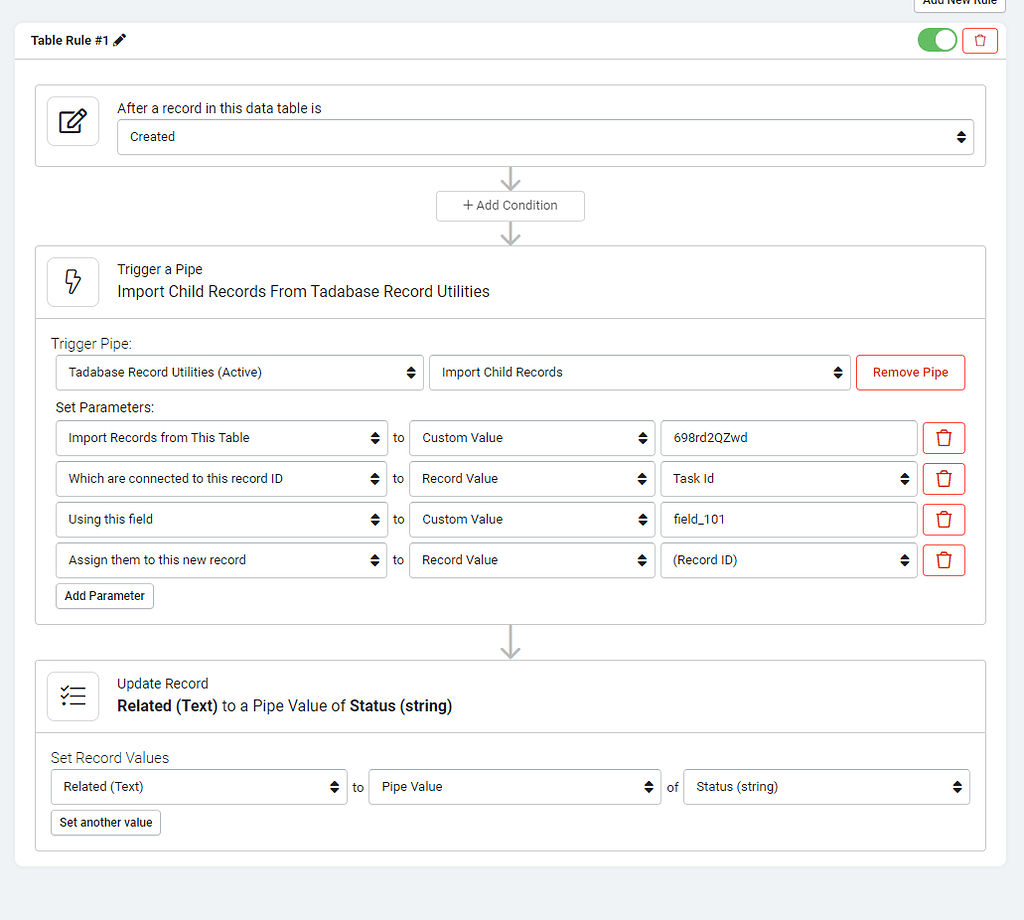Delete the Import Records from This Table parameter

pos(943,438)
